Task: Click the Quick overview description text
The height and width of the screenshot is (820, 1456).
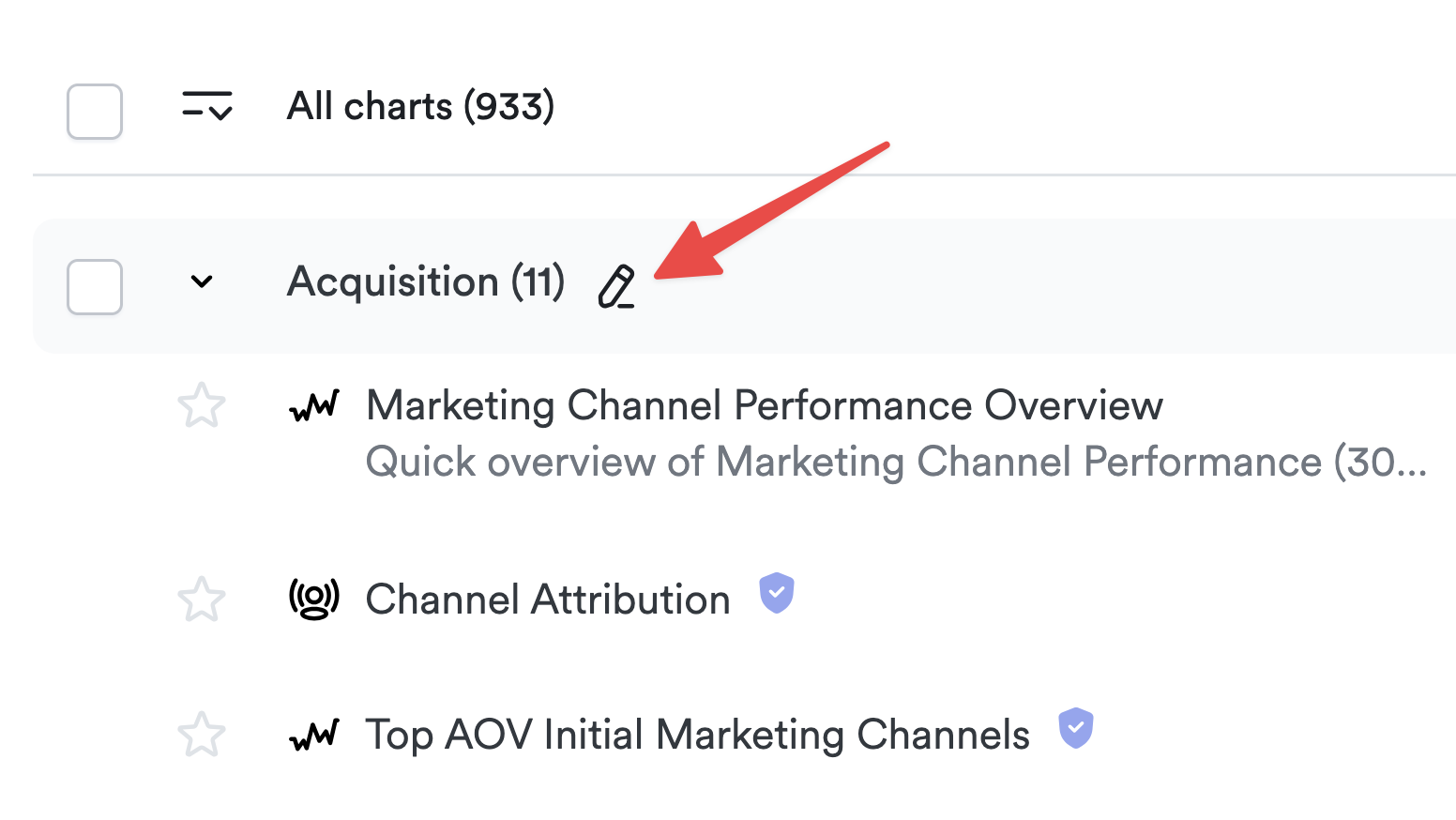Action: (895, 463)
